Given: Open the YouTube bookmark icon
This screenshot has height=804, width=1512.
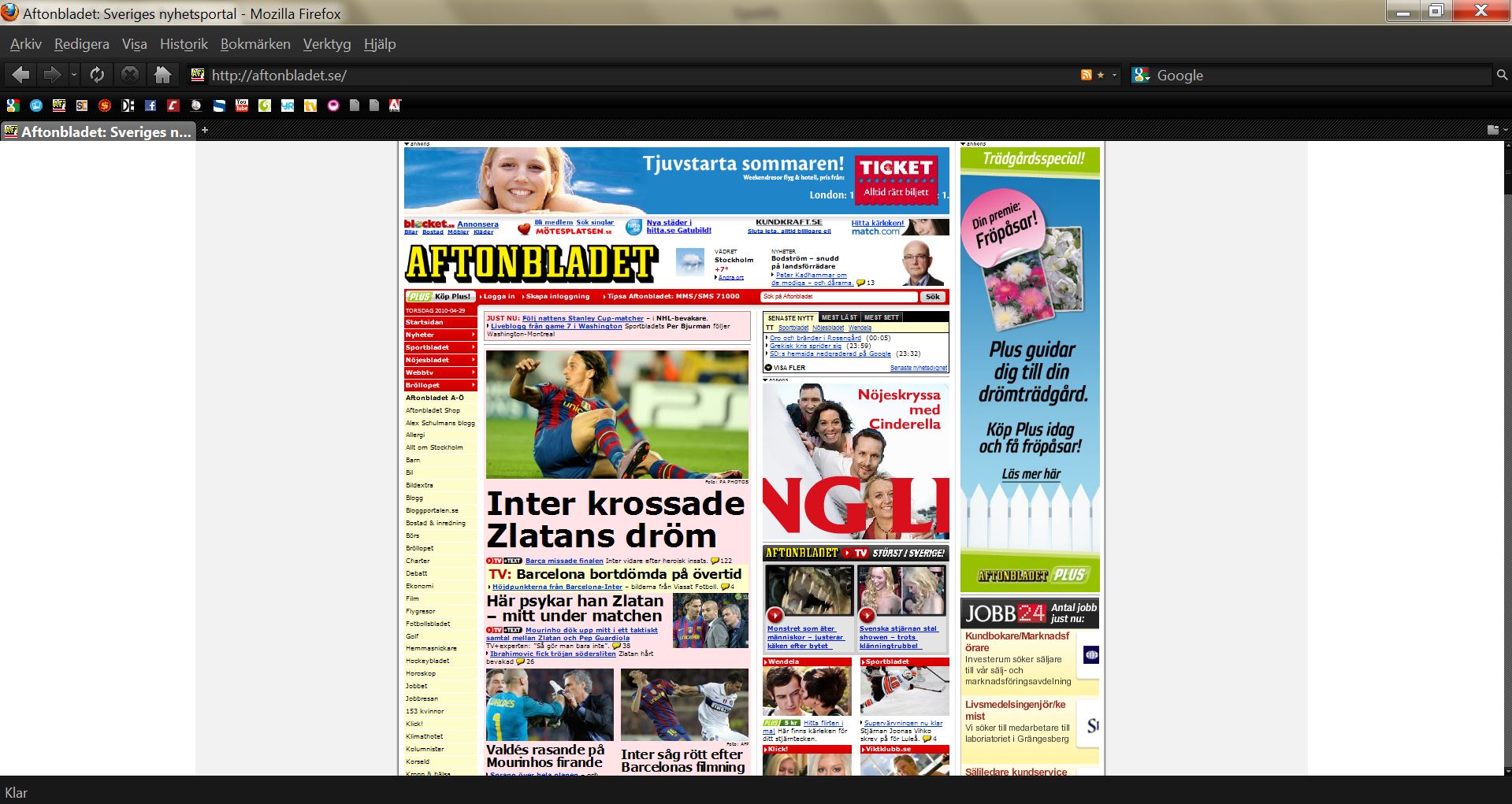Looking at the screenshot, I should tap(242, 105).
